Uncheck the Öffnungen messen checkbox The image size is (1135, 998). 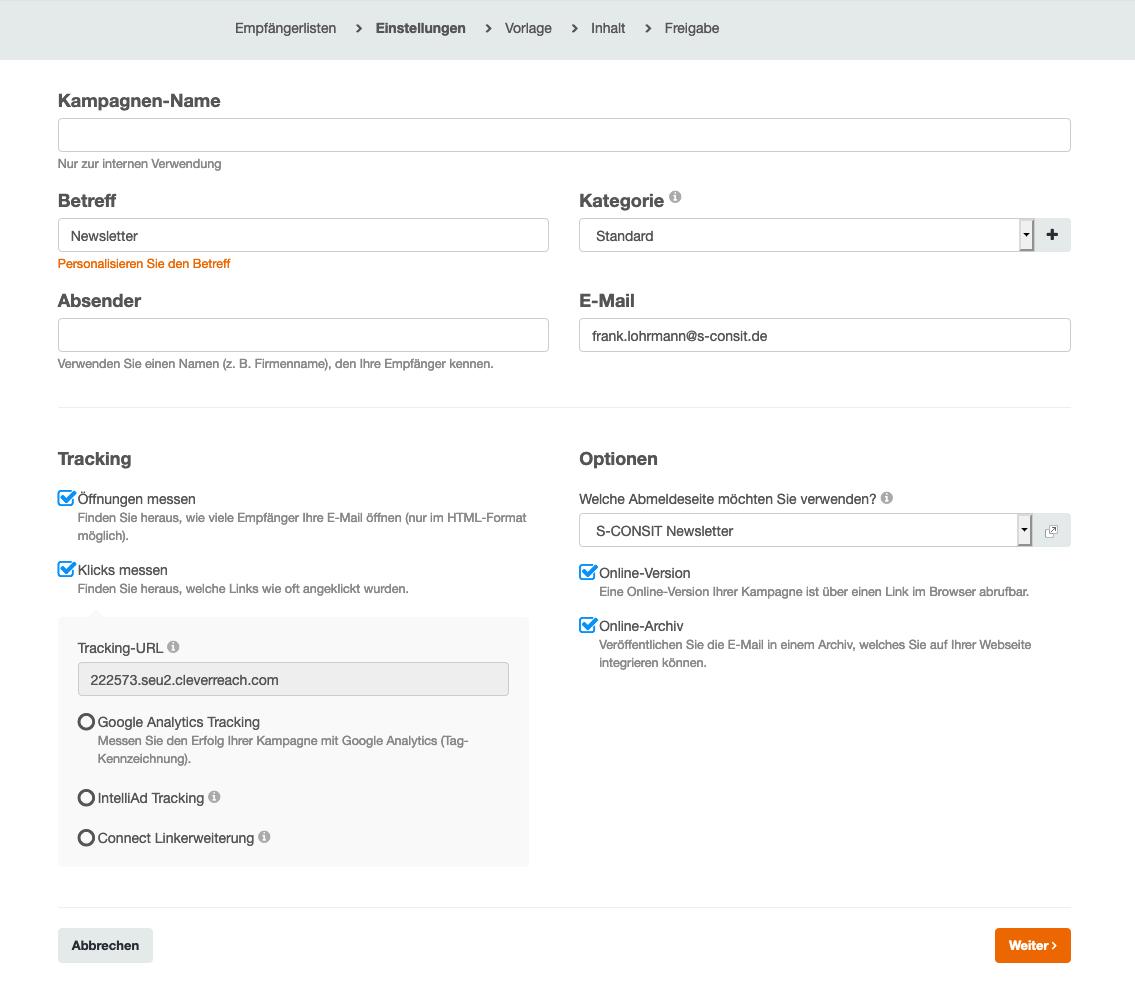click(x=67, y=498)
